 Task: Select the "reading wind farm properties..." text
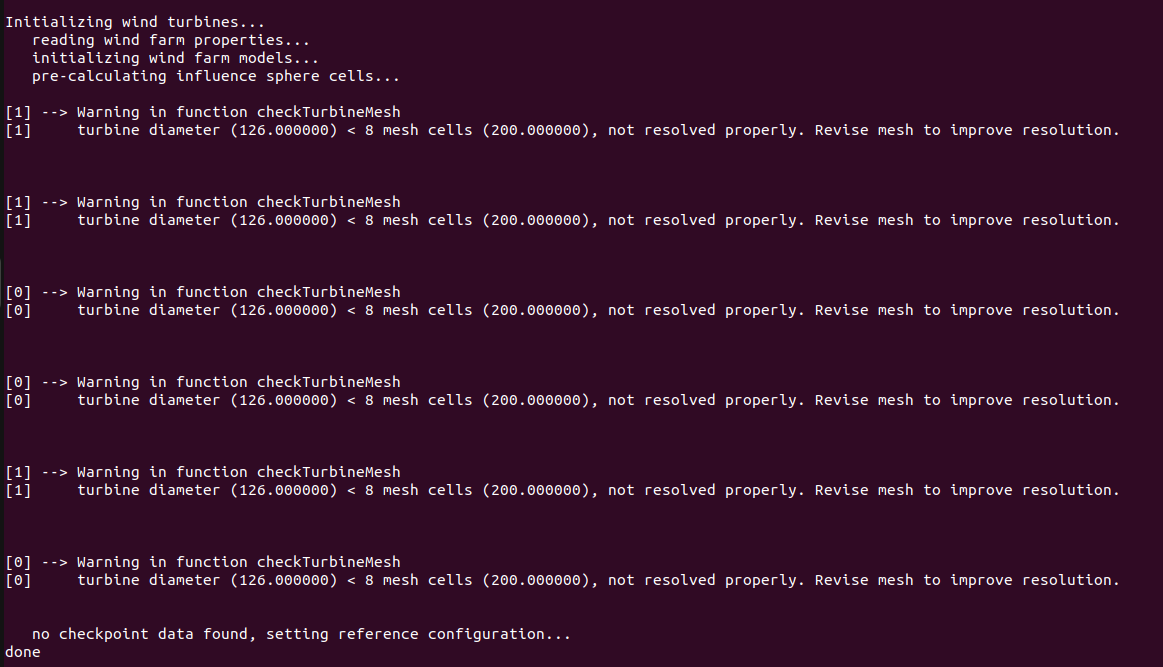click(x=171, y=40)
